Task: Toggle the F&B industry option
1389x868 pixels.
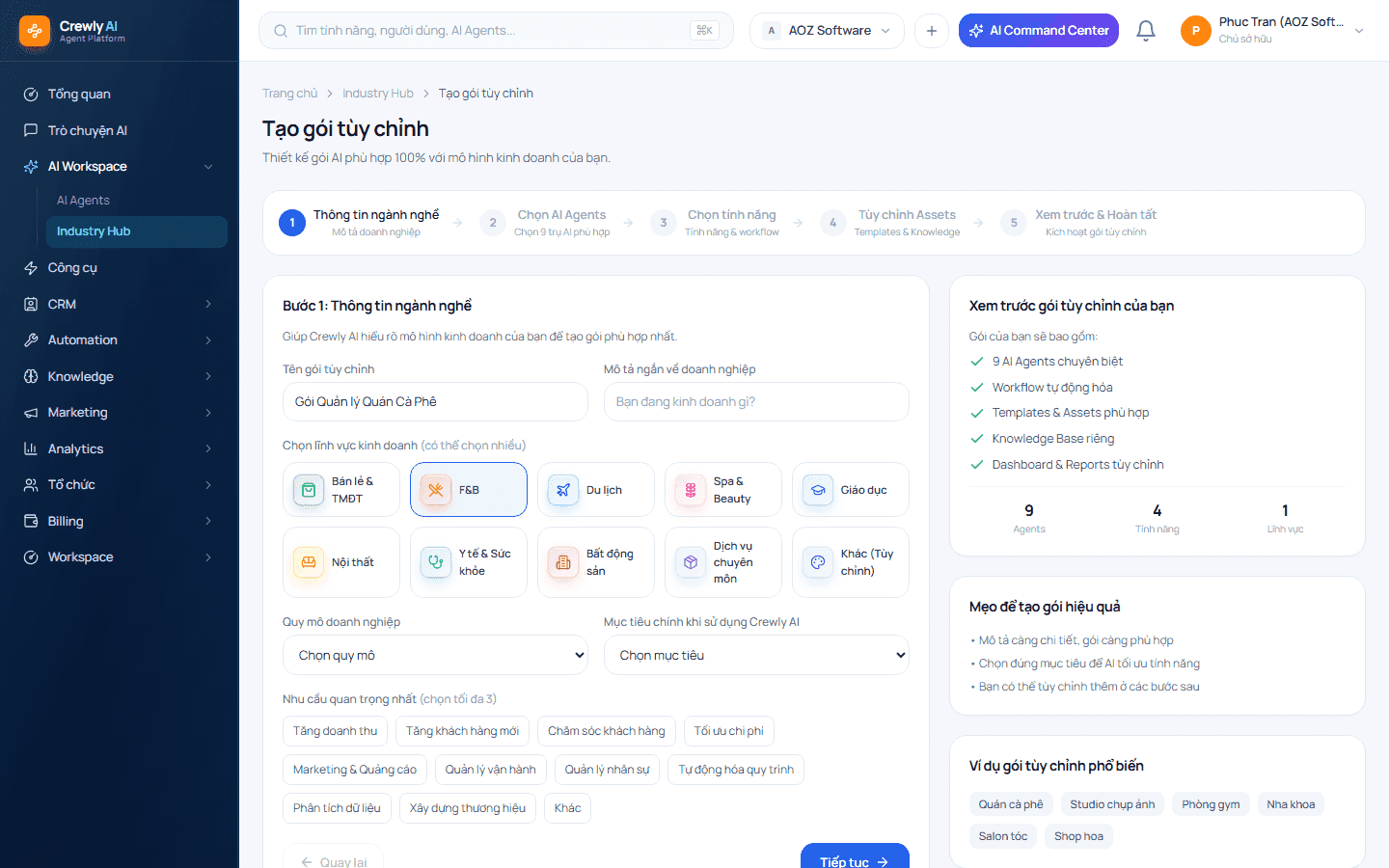Action: tap(469, 490)
